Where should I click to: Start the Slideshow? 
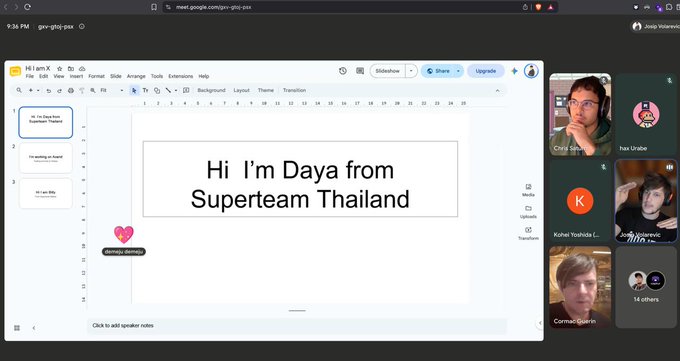(388, 71)
